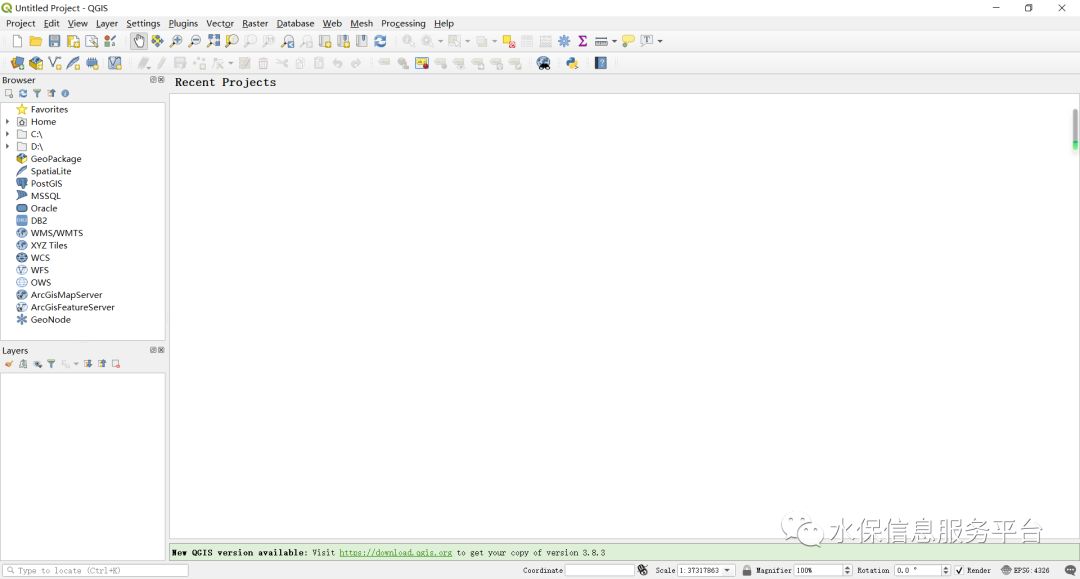
Task: Click the Add Group icon in Layers panel
Action: [x=23, y=364]
